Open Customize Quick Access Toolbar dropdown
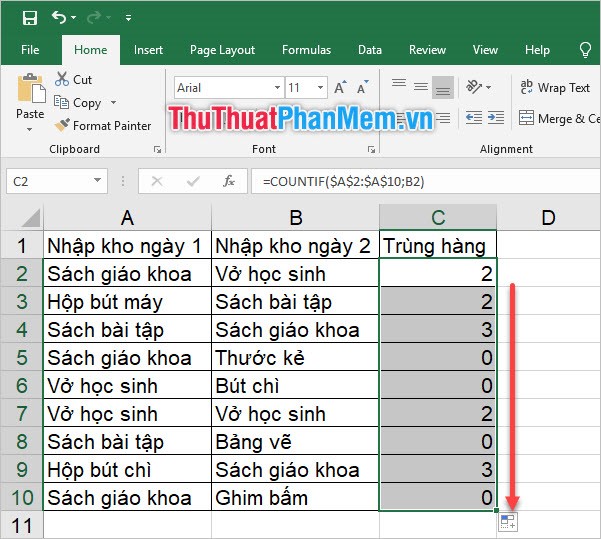The image size is (601, 539). (x=128, y=18)
